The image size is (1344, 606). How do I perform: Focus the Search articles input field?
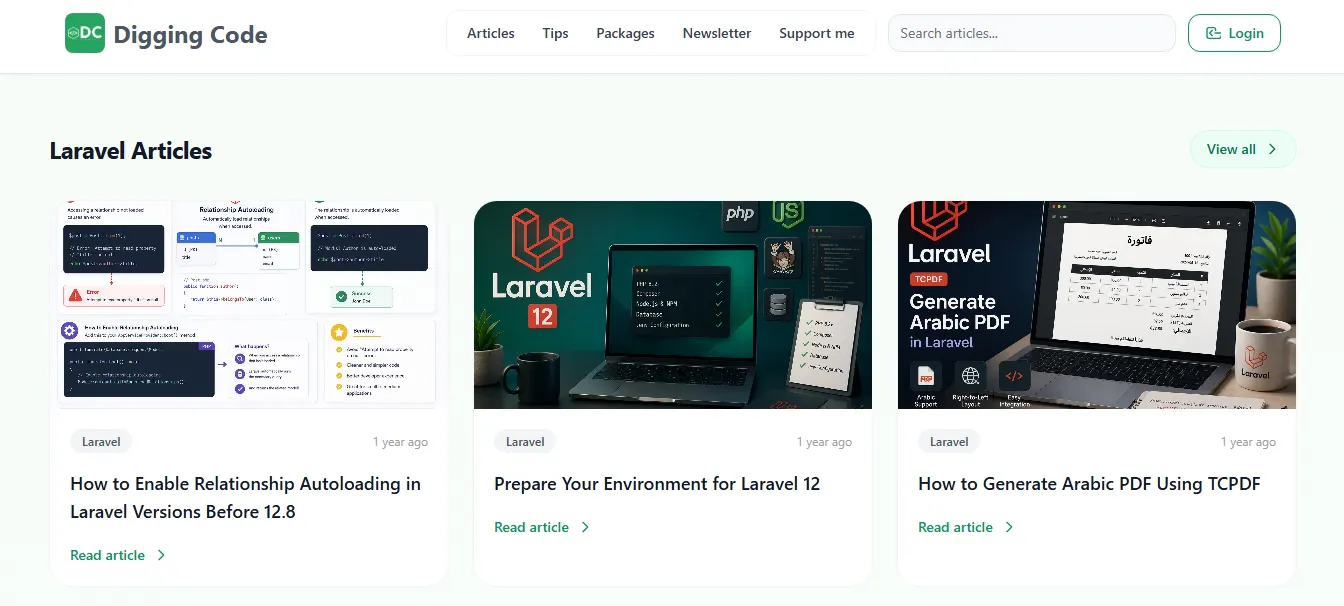(x=1032, y=33)
